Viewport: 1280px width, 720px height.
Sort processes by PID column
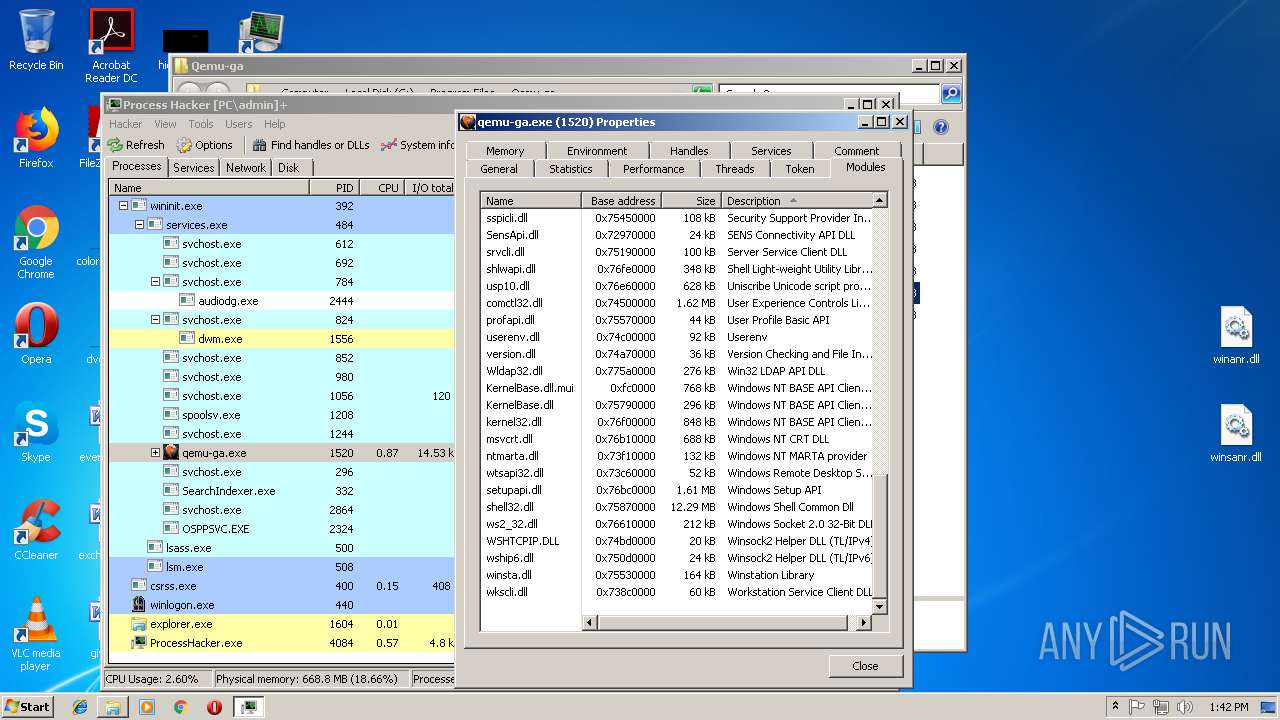click(335, 188)
